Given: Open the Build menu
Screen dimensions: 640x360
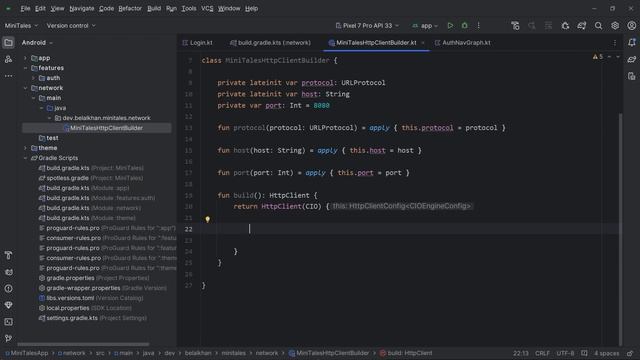Looking at the screenshot, I should click(x=154, y=8).
